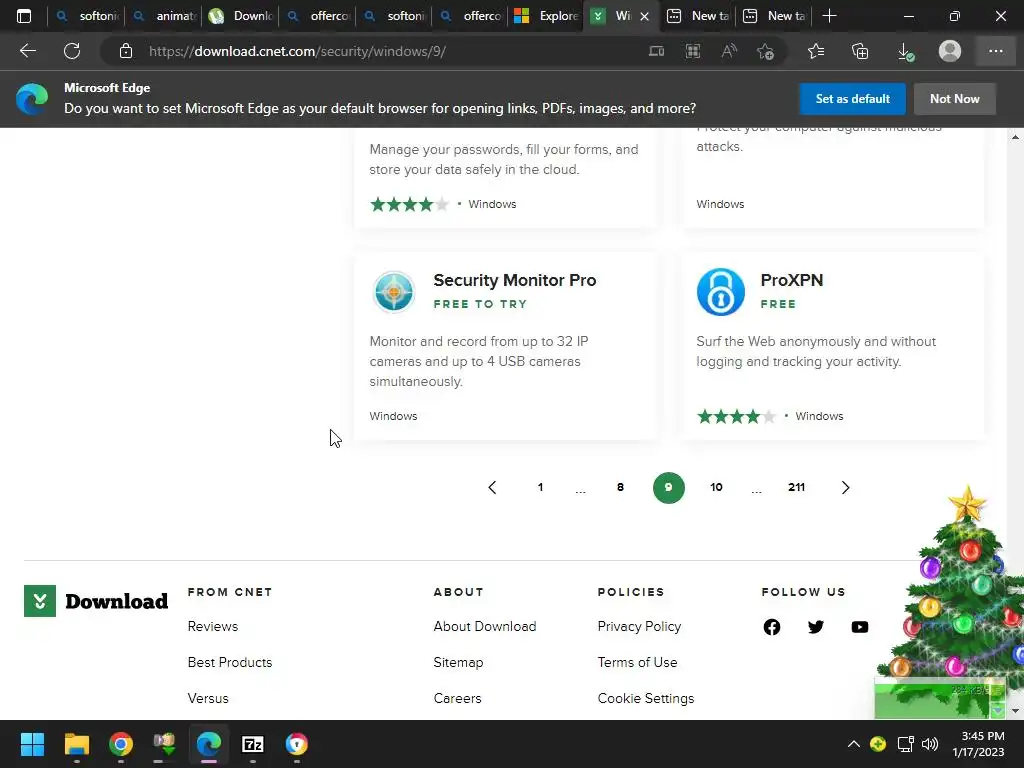Image resolution: width=1024 pixels, height=768 pixels.
Task: Show hidden tray icons
Action: click(854, 744)
